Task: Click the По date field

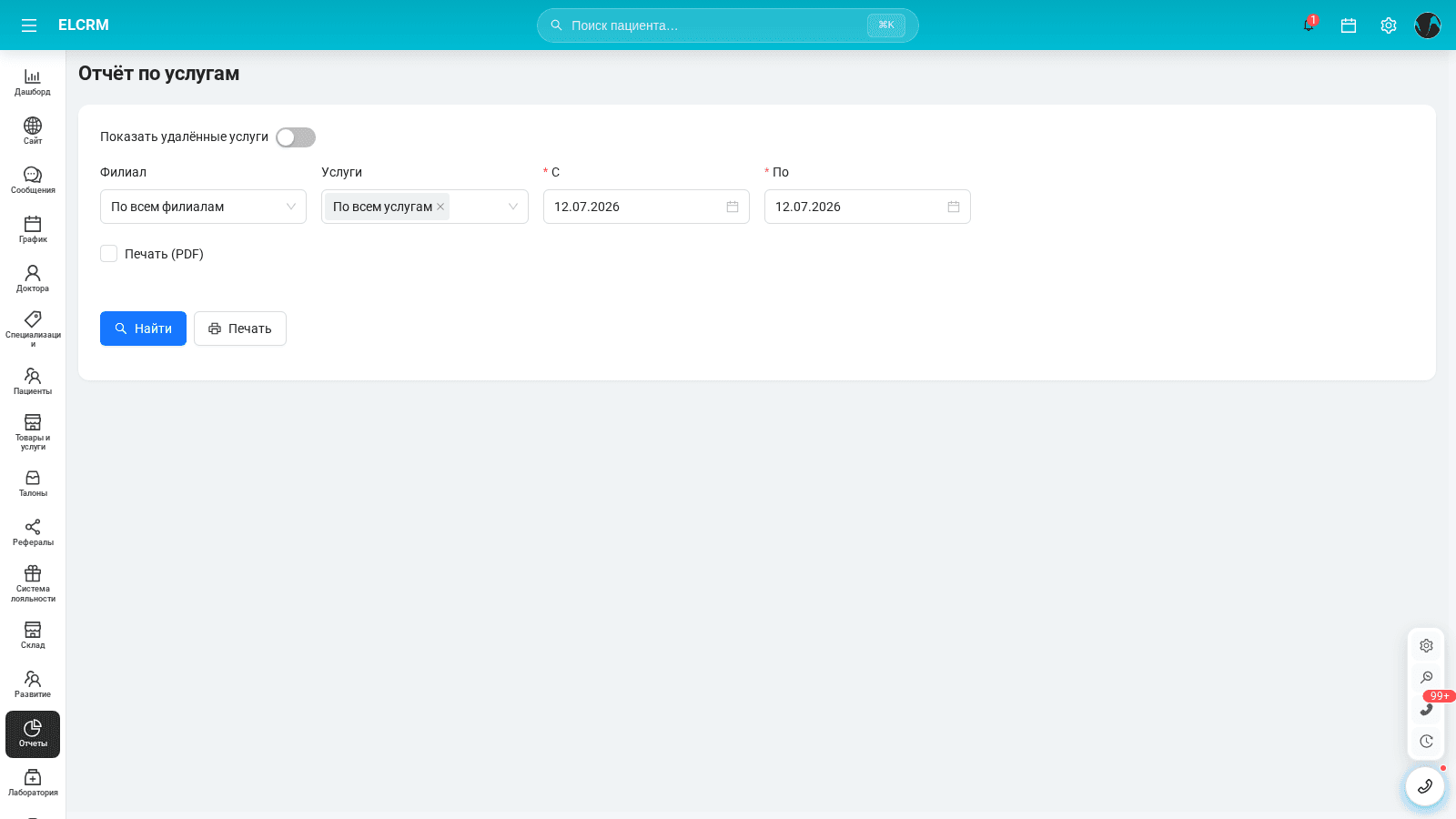Action: [867, 207]
